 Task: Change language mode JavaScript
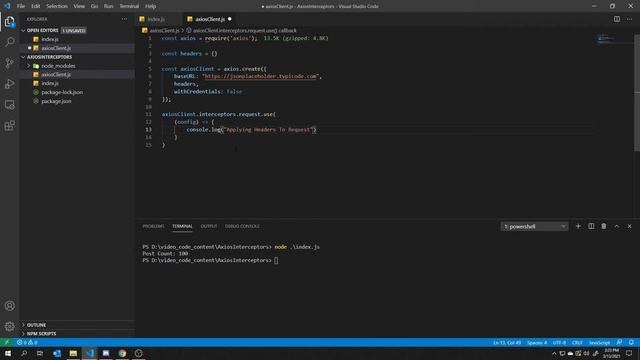pos(599,342)
